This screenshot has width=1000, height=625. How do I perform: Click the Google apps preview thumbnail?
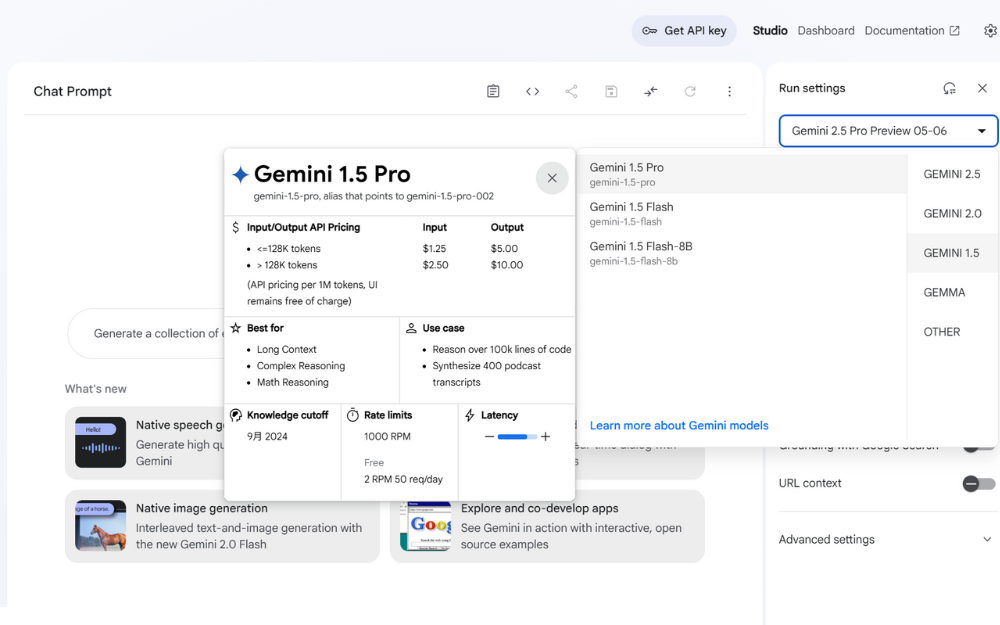point(425,526)
